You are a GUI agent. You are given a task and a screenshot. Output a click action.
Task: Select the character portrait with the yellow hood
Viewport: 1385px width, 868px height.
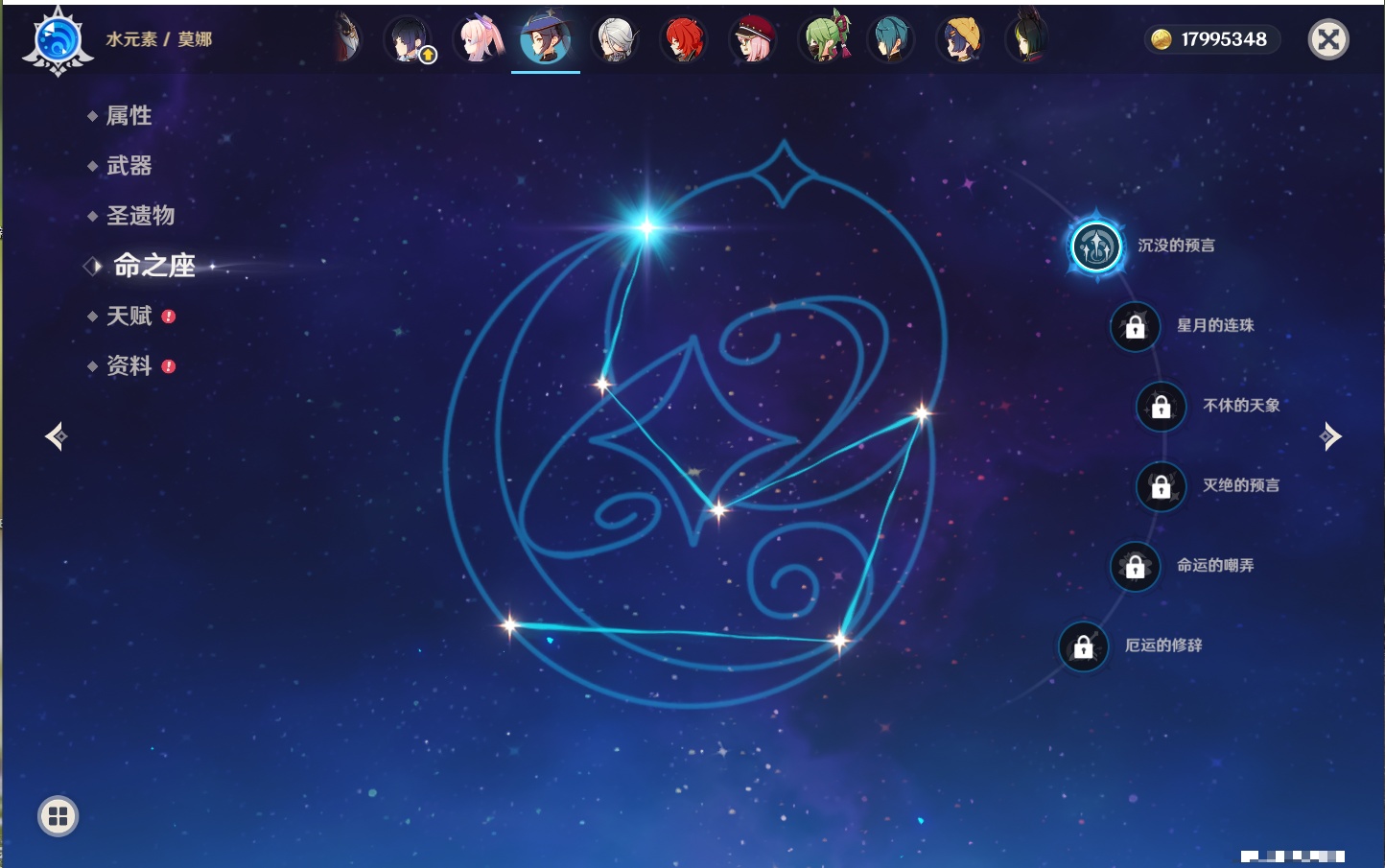960,39
